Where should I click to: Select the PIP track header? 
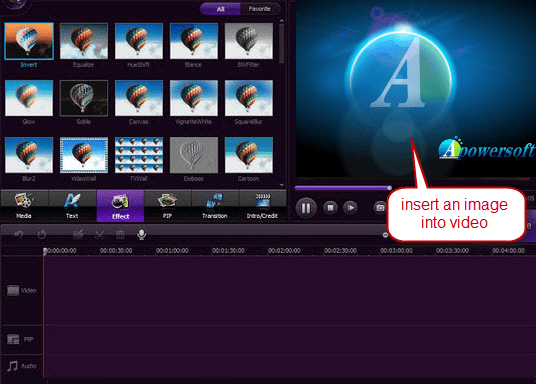click(x=22, y=339)
